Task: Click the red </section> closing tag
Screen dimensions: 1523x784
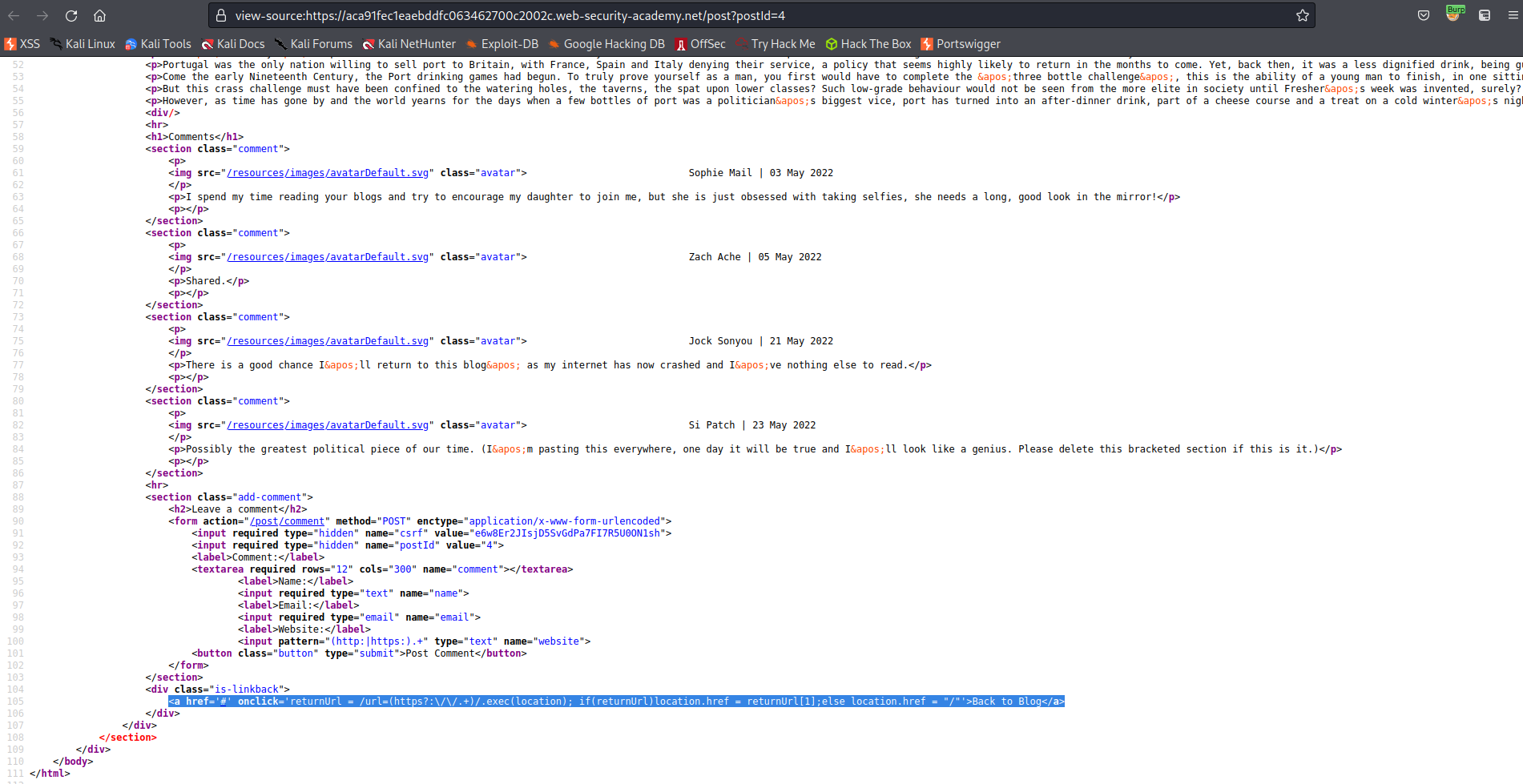Action: [128, 738]
